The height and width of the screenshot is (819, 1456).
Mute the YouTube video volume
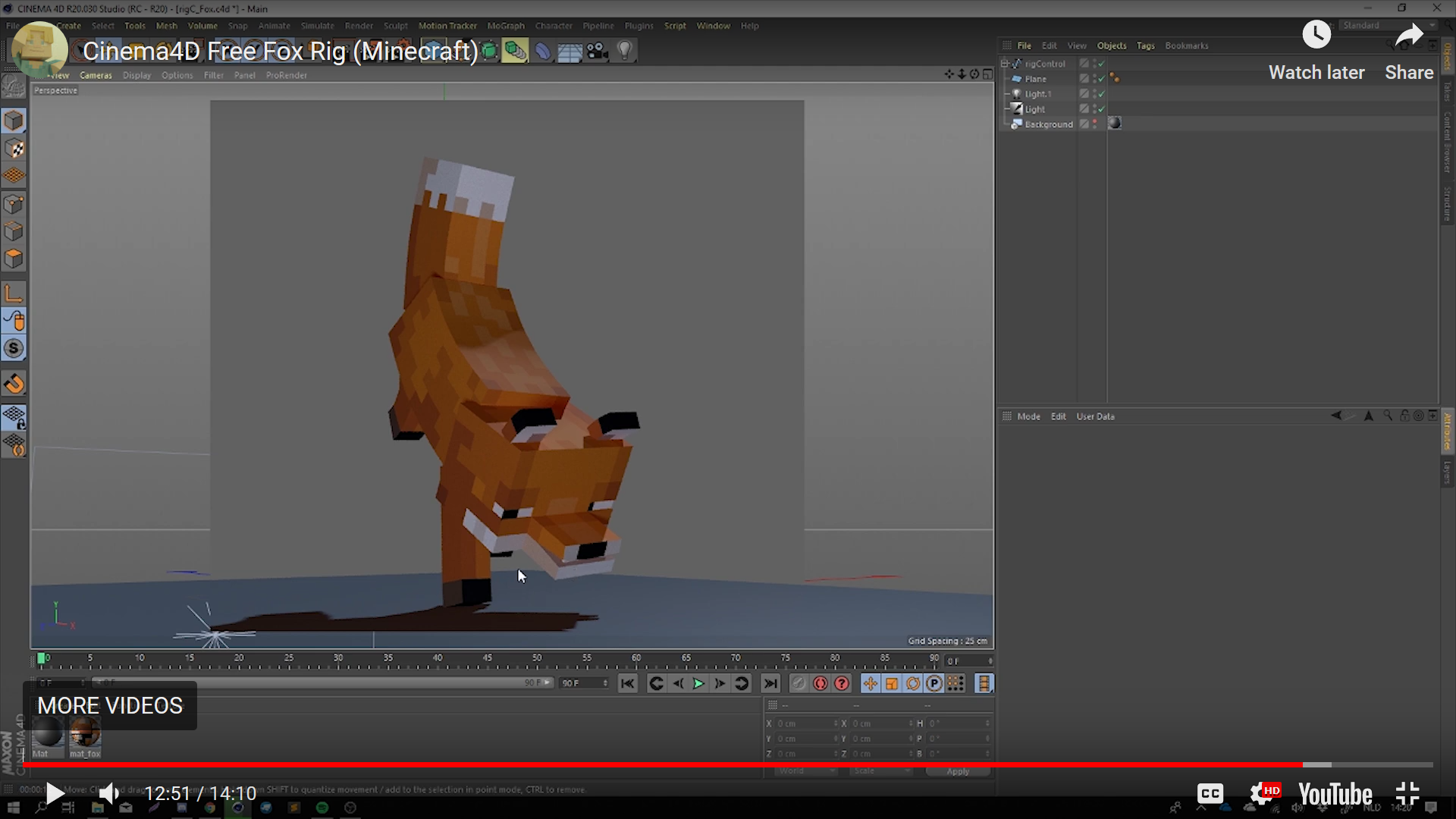click(x=109, y=794)
